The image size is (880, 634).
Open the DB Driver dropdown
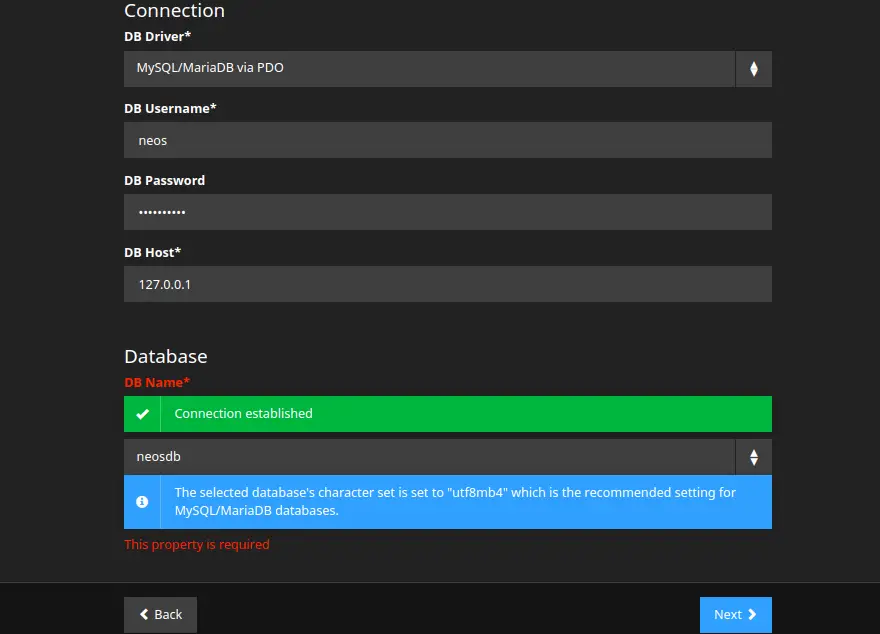pyautogui.click(x=447, y=69)
